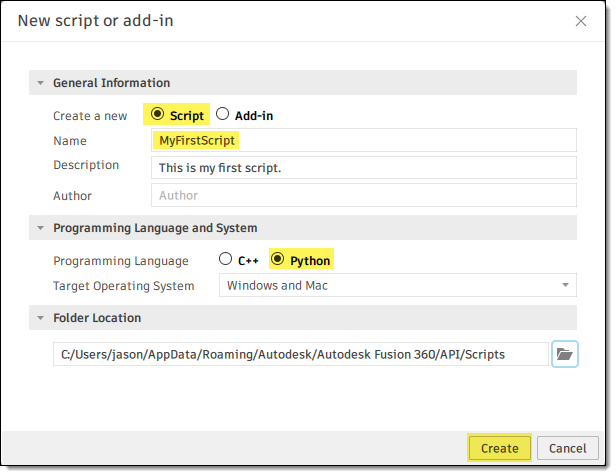The height and width of the screenshot is (476, 616).
Task: Choose C++ as programming language
Action: (225, 260)
